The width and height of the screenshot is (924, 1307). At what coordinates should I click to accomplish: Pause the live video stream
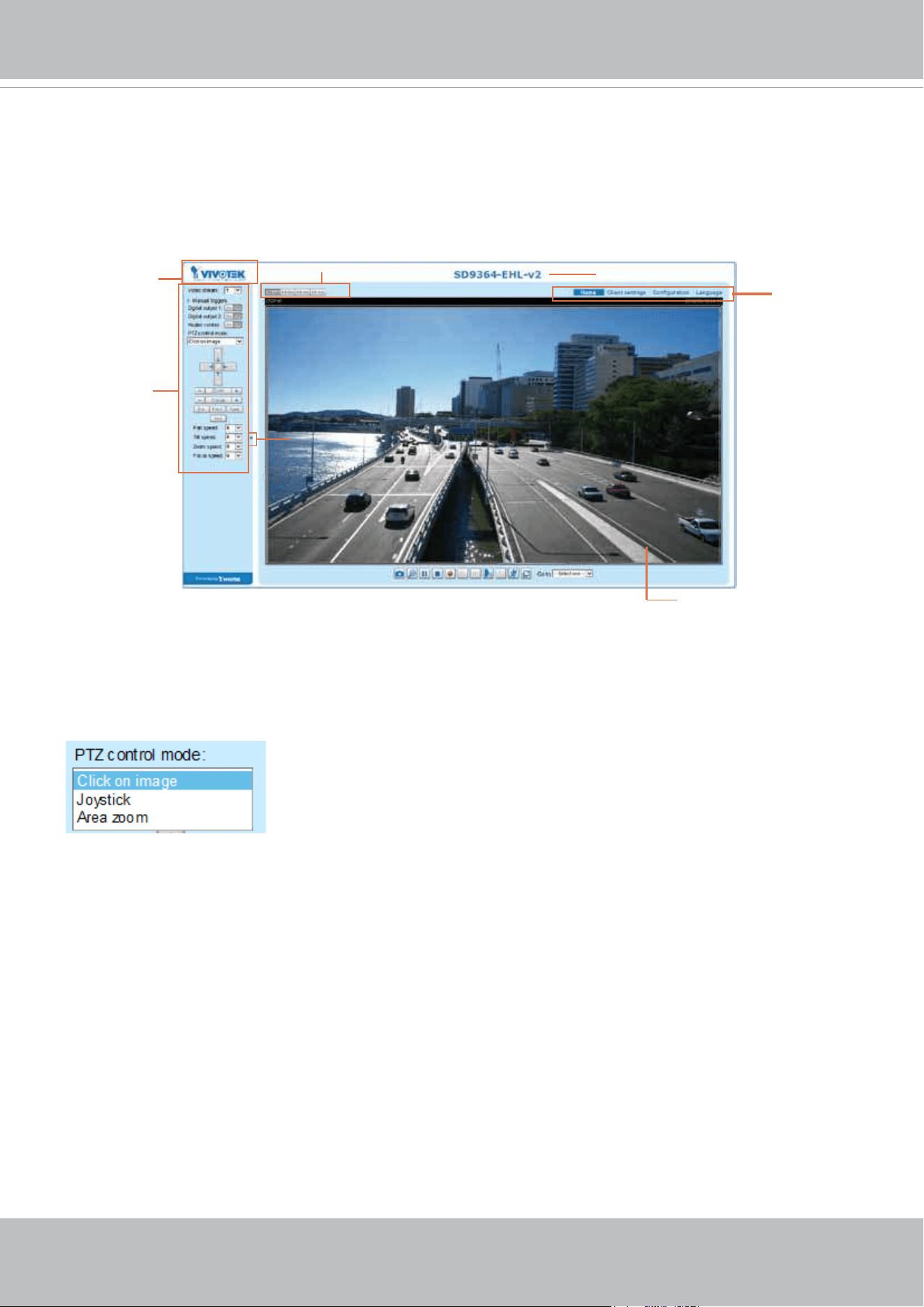(424, 574)
